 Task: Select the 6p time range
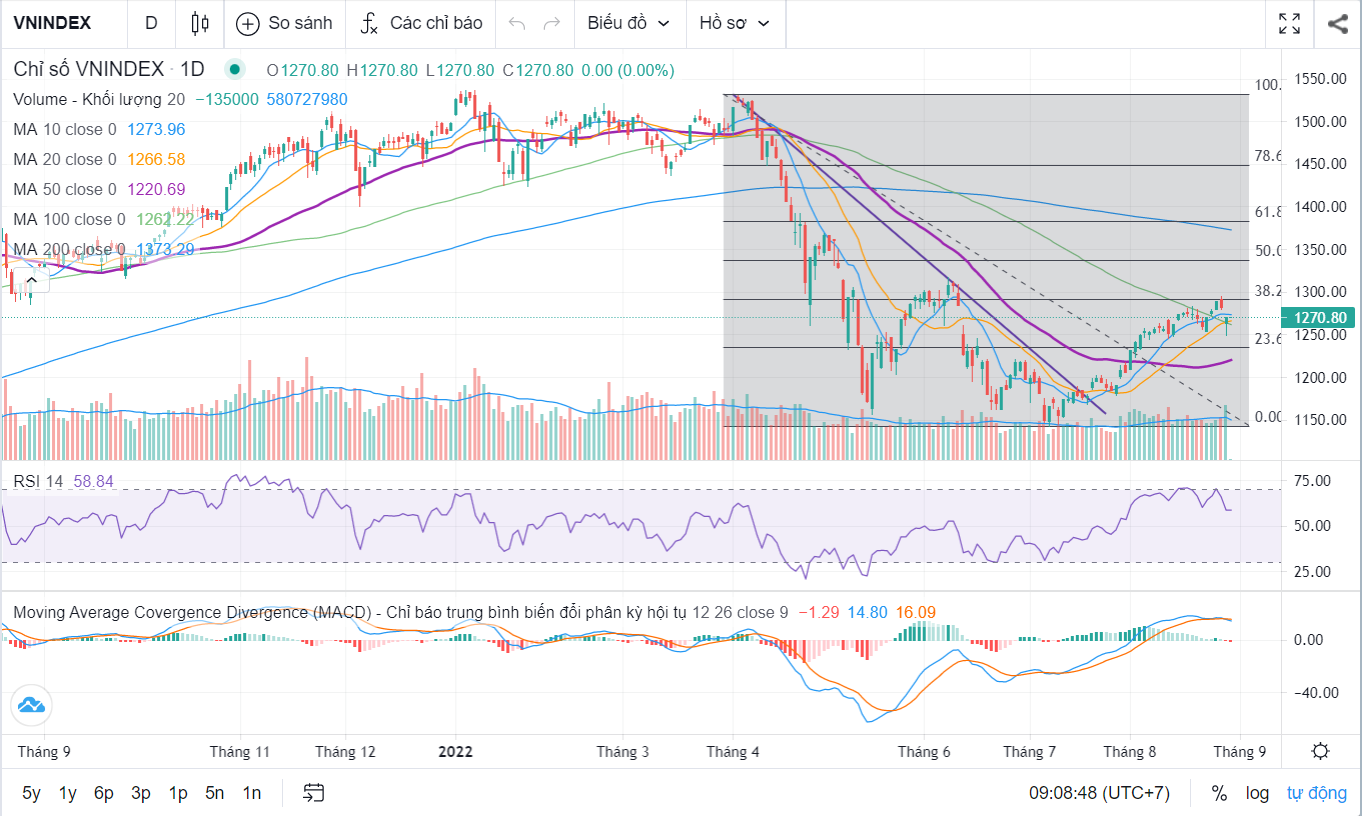point(104,793)
